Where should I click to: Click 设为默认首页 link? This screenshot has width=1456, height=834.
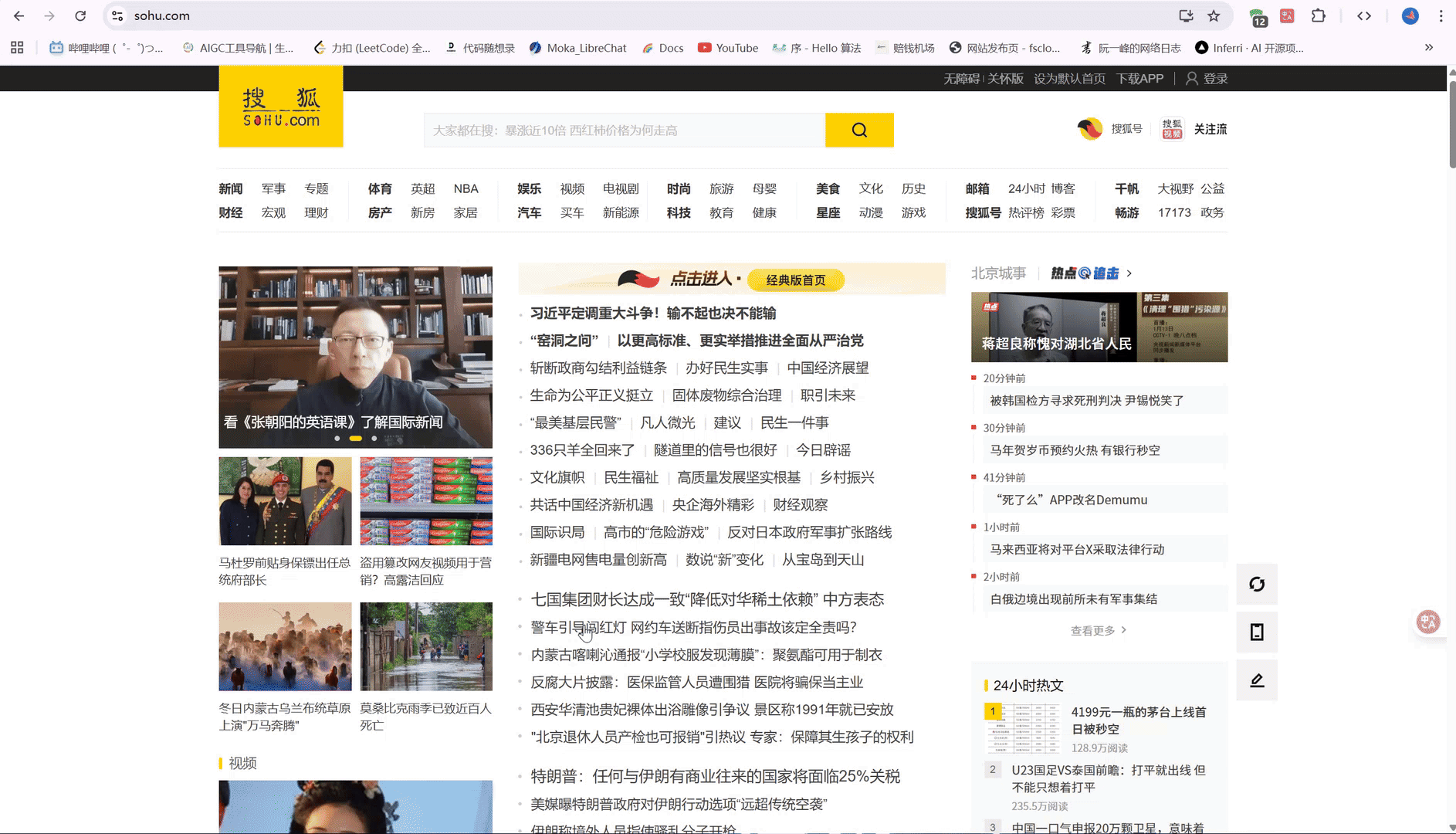[x=1070, y=79]
